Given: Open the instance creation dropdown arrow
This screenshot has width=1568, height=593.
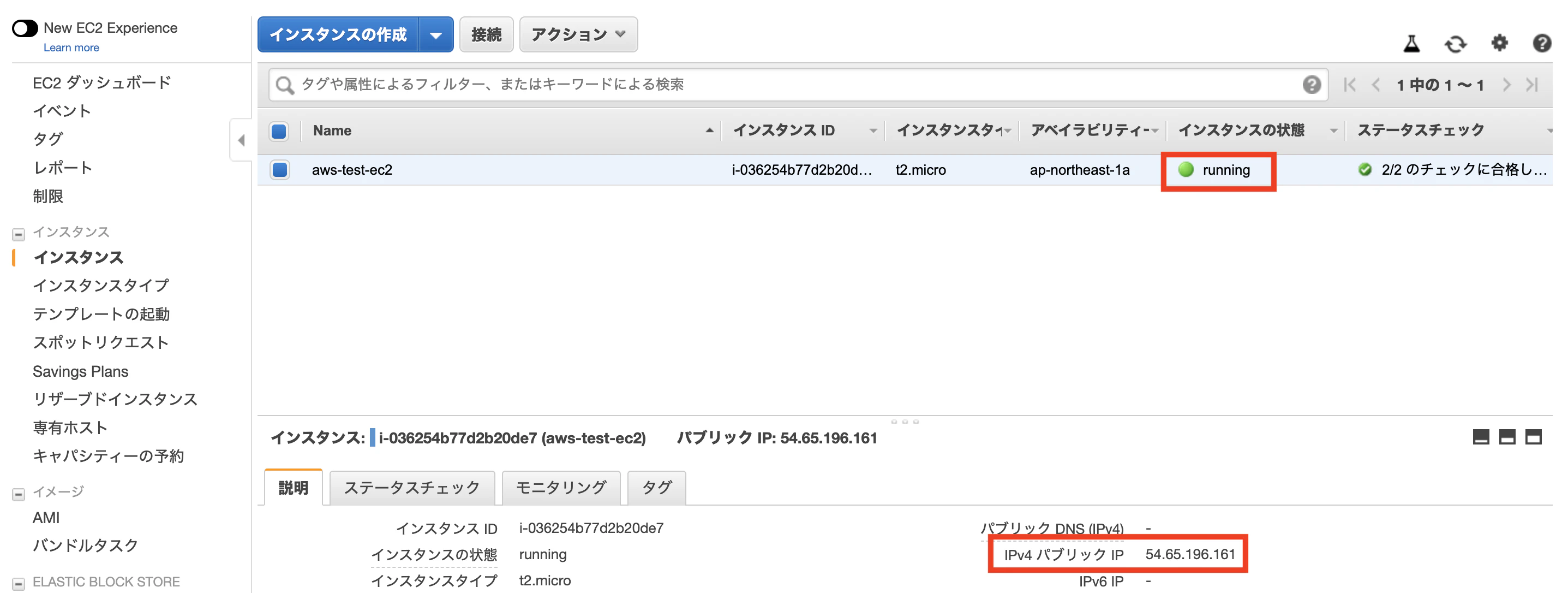Looking at the screenshot, I should point(436,35).
